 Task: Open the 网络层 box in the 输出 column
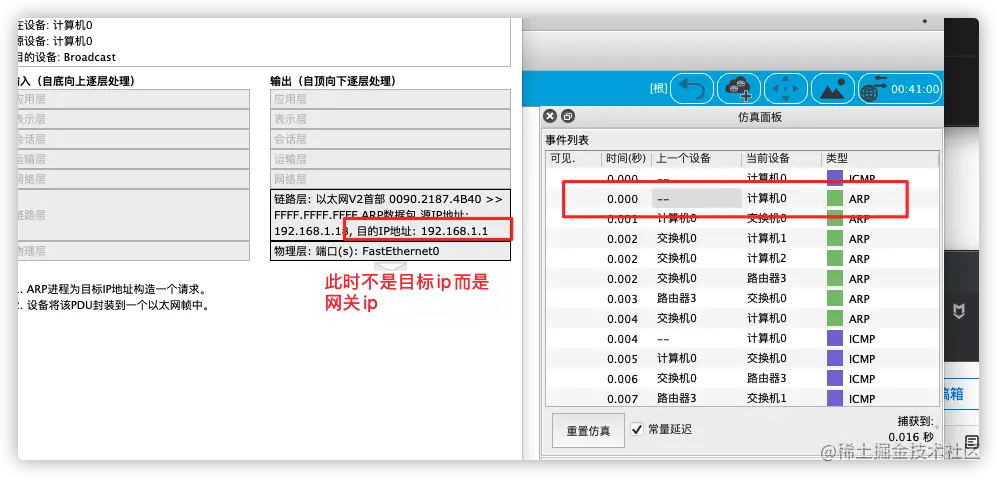pyautogui.click(x=390, y=179)
